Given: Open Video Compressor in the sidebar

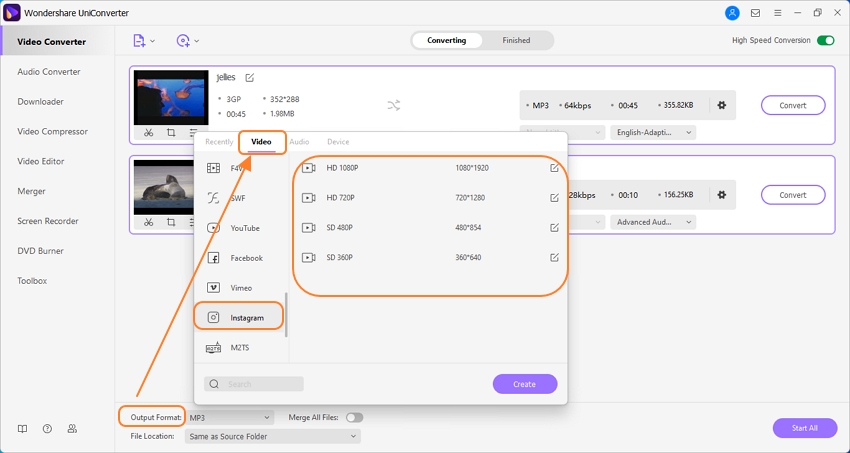Looking at the screenshot, I should (x=51, y=131).
